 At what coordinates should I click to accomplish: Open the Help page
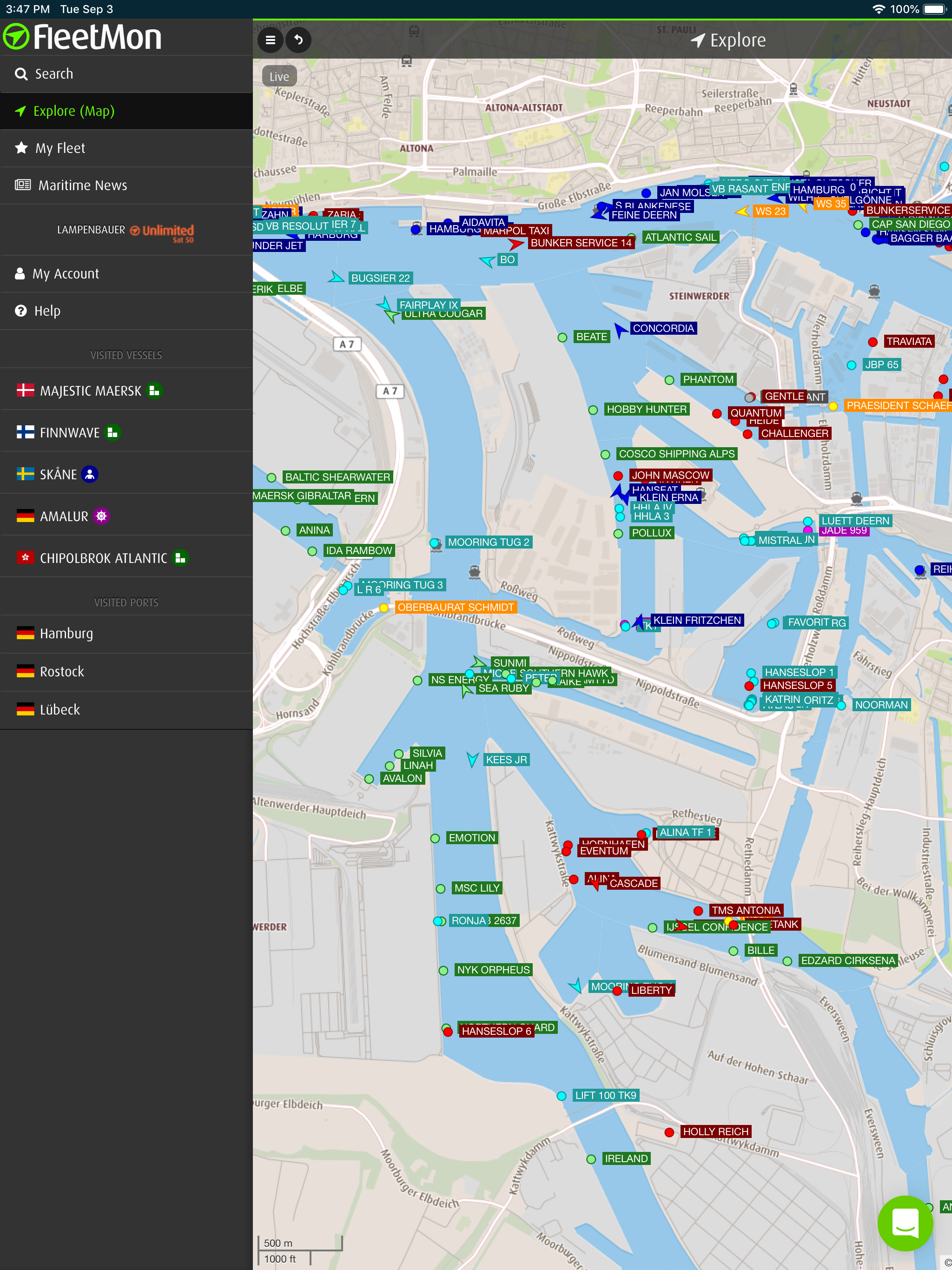pyautogui.click(x=47, y=311)
